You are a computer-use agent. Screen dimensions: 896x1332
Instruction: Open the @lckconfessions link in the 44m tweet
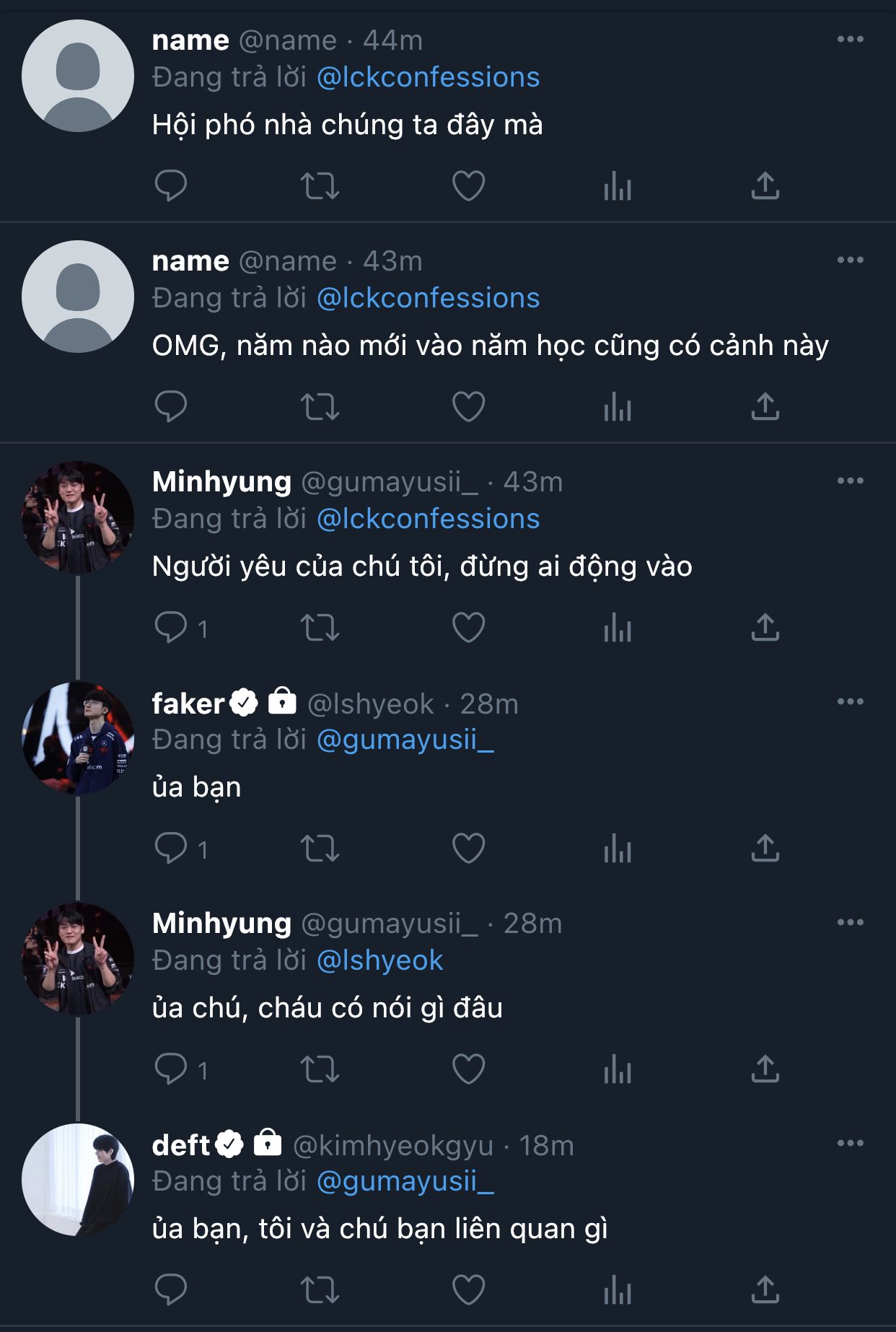(428, 77)
